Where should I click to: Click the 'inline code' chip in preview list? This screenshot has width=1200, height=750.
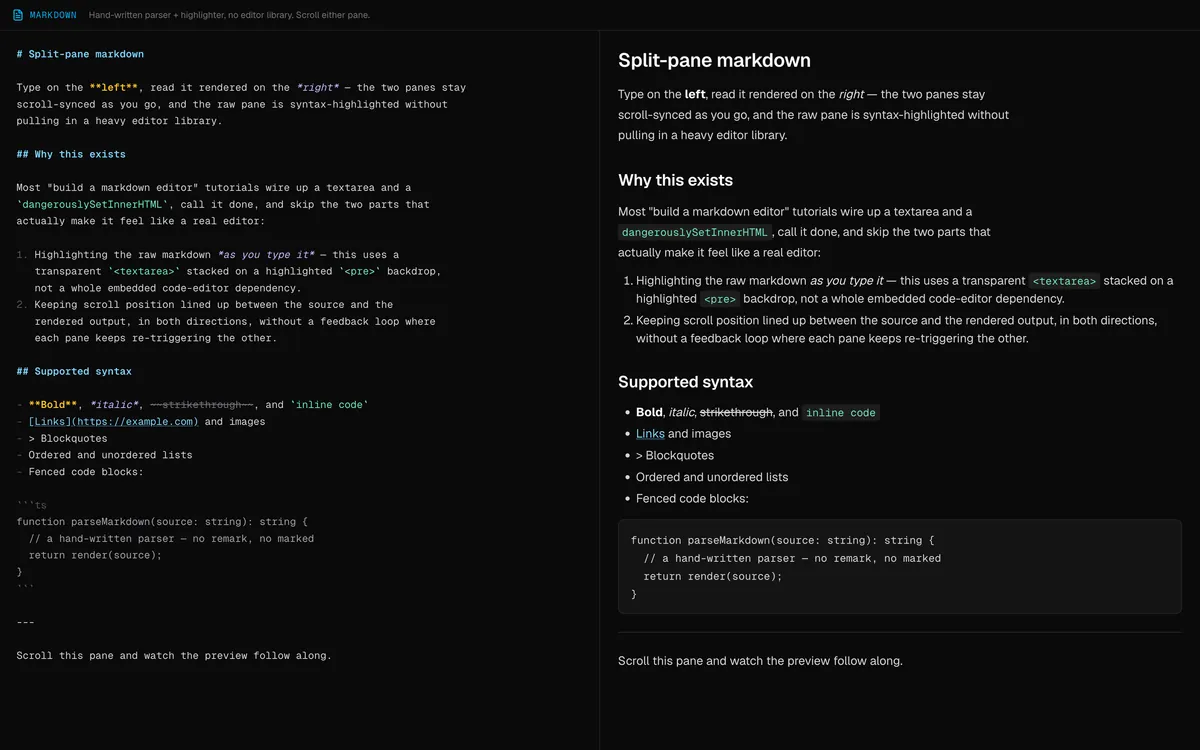pyautogui.click(x=840, y=413)
